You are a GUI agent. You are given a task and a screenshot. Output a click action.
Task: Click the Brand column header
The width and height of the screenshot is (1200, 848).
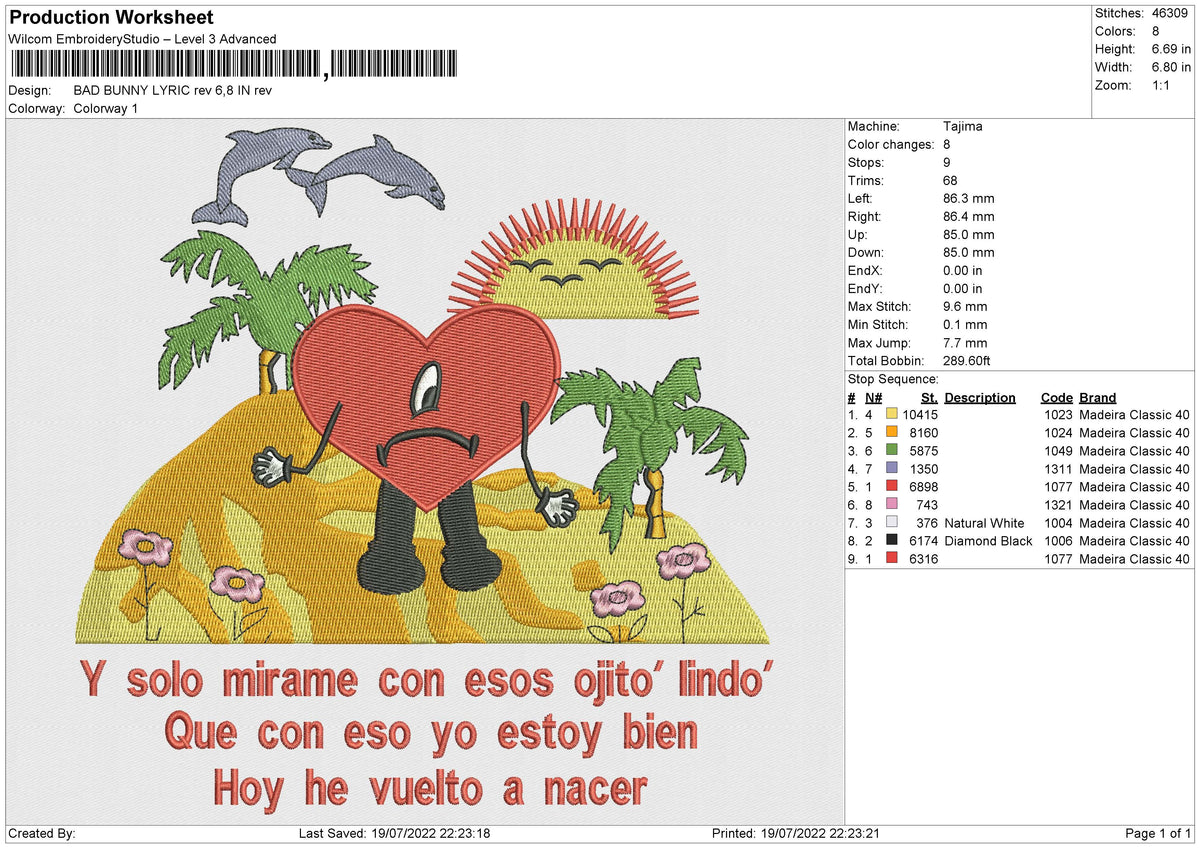click(x=1098, y=398)
